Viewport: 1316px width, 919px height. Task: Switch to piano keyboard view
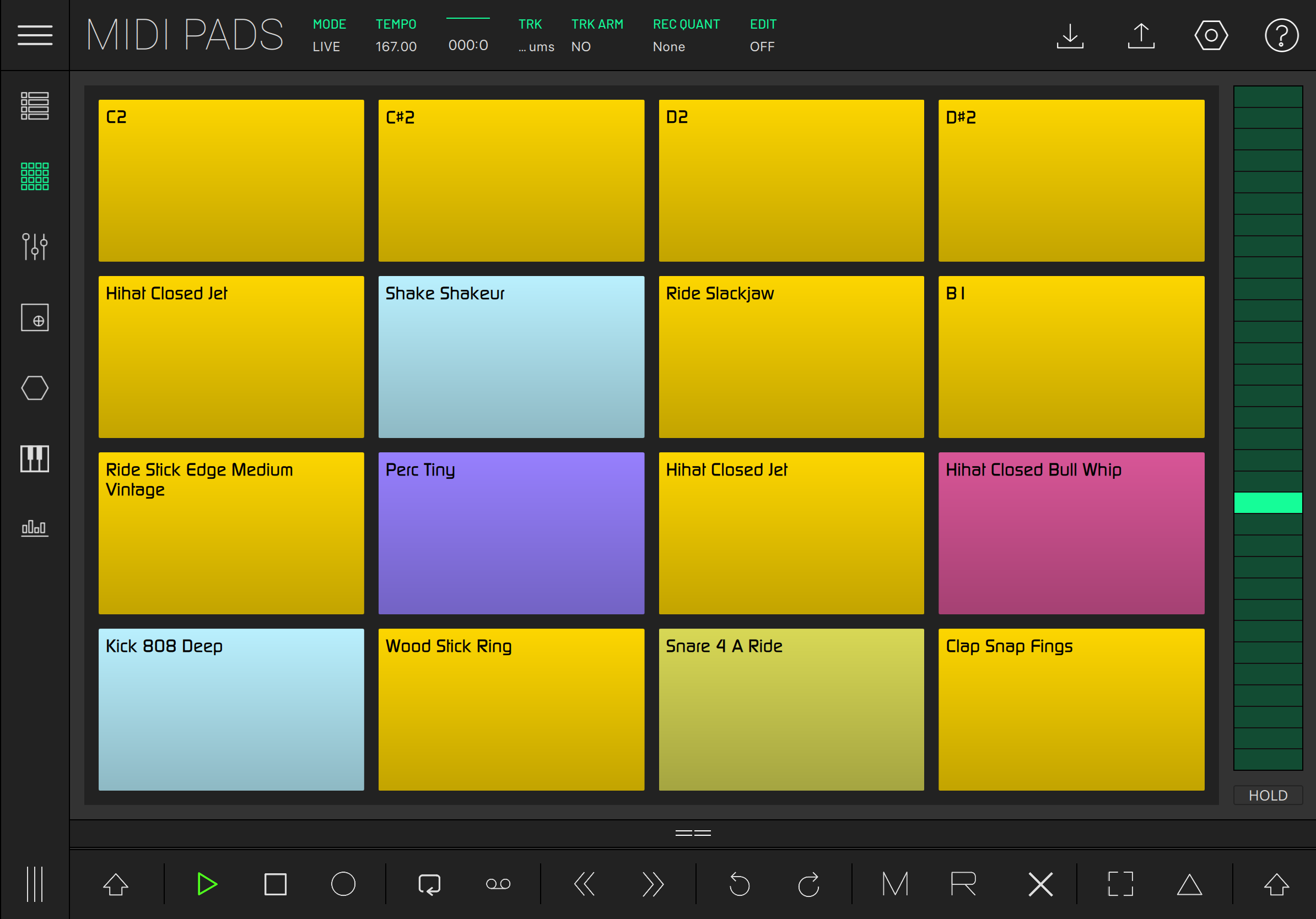[x=35, y=458]
